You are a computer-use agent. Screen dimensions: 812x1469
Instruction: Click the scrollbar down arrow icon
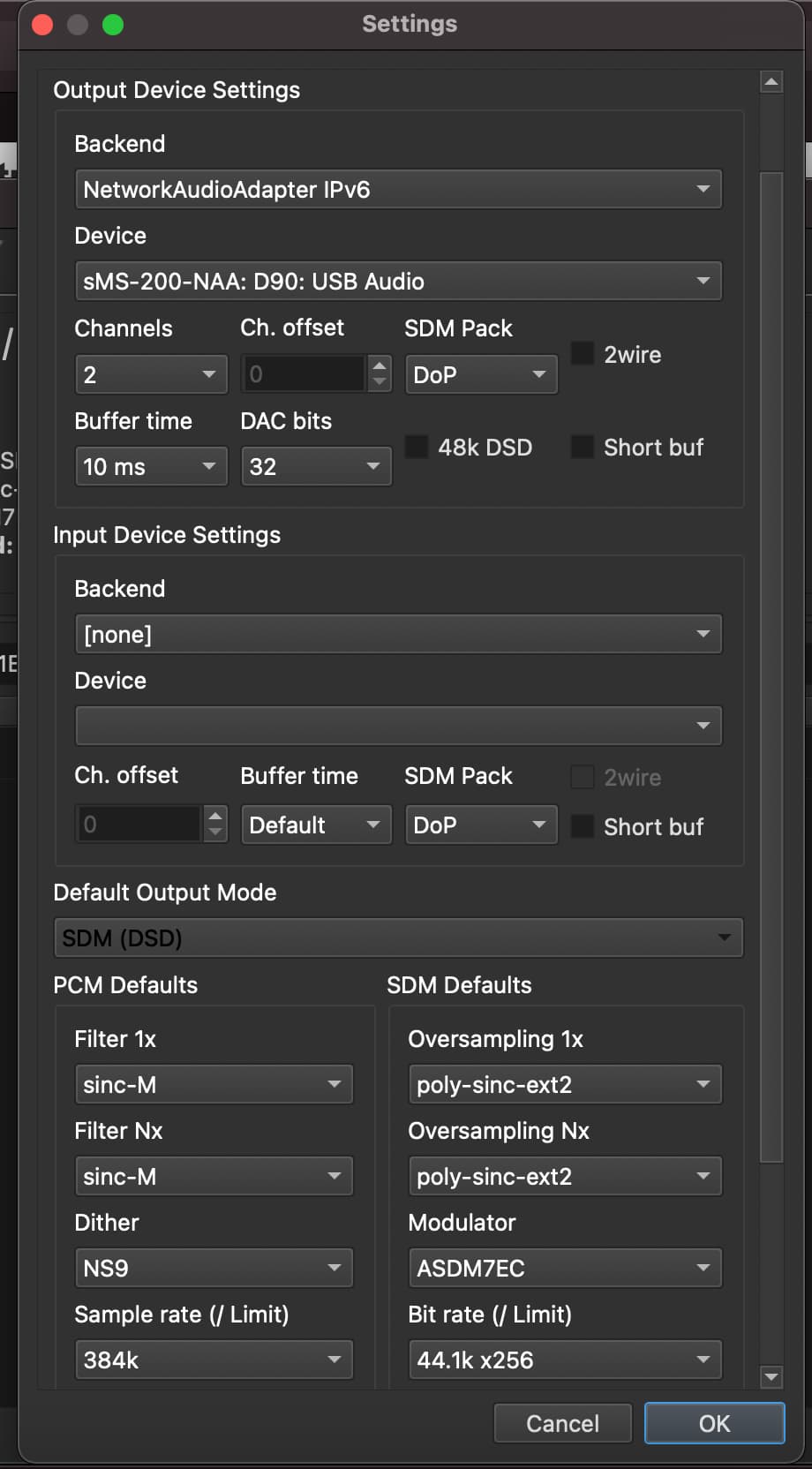click(x=771, y=1376)
